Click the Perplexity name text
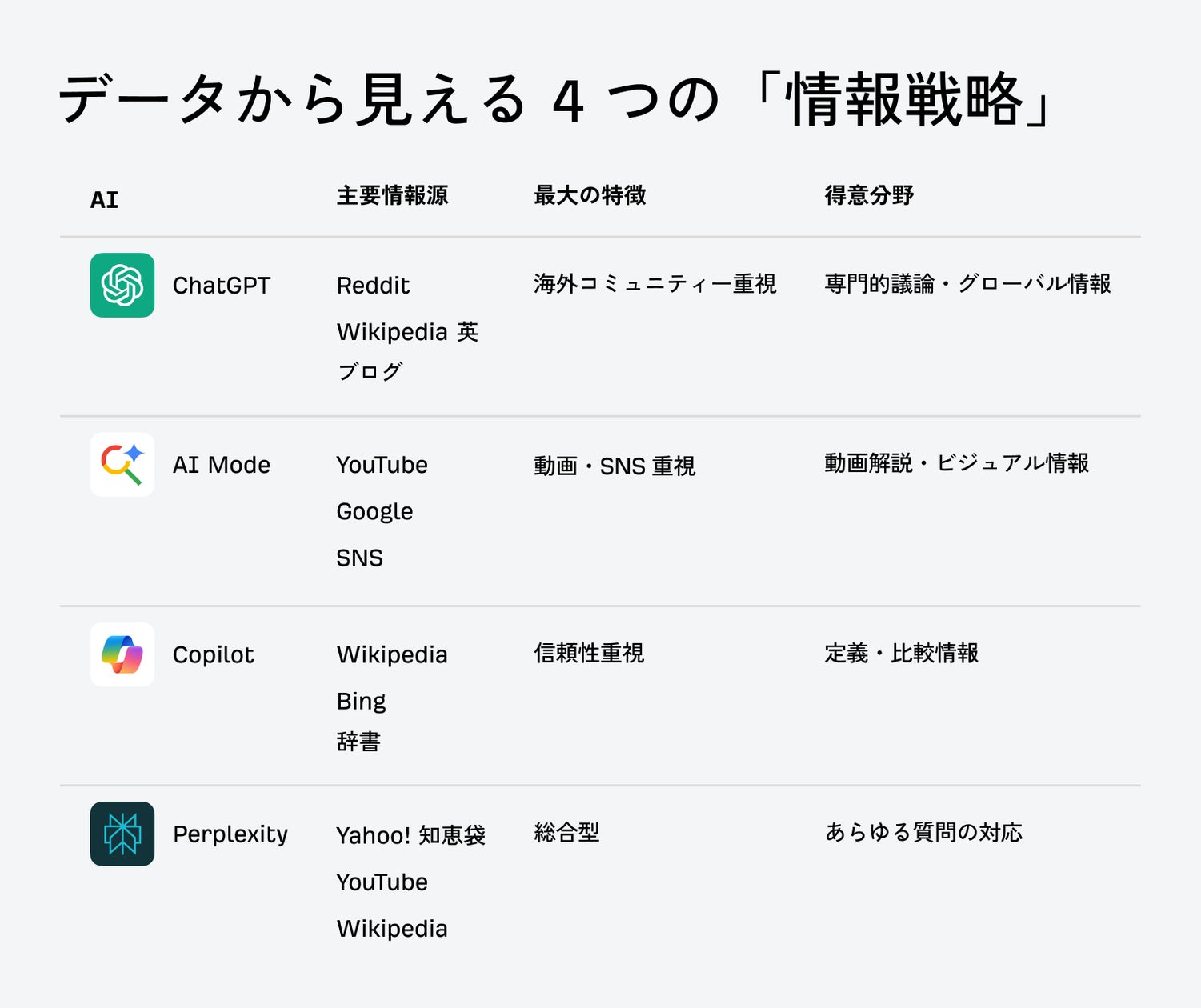Screen dimensions: 1201x1008 tap(230, 834)
